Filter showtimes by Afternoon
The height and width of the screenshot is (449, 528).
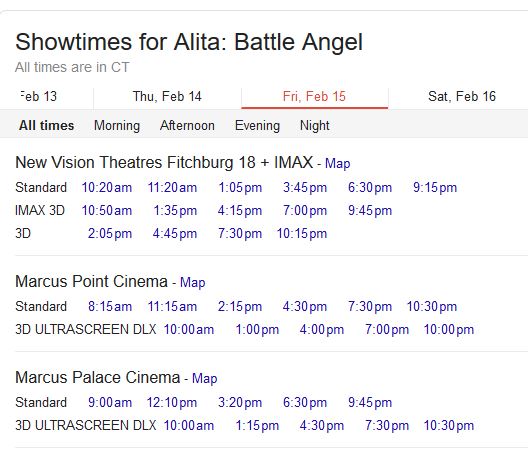187,126
